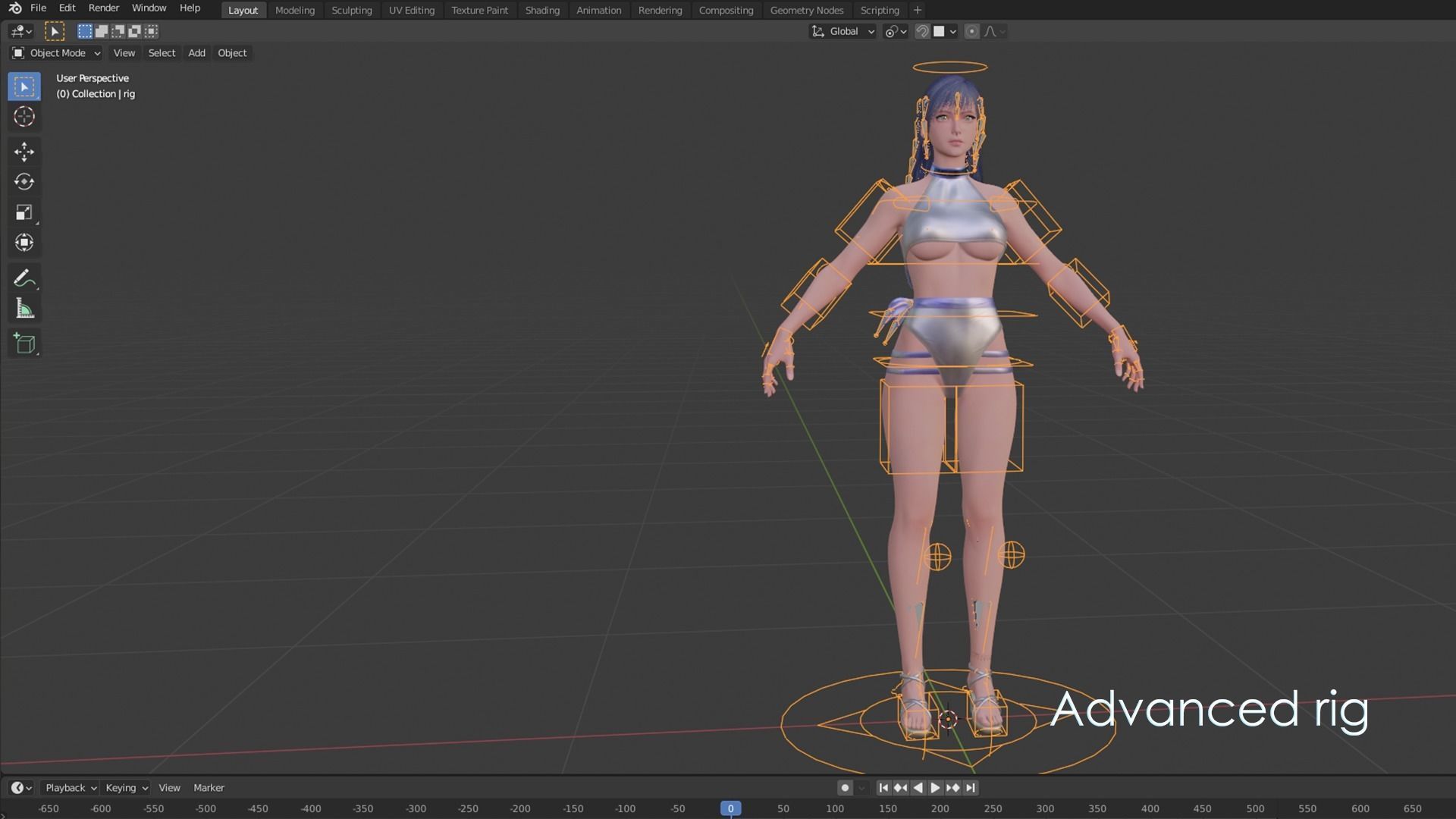
Task: Choose Intersect selection mode
Action: coord(152,31)
